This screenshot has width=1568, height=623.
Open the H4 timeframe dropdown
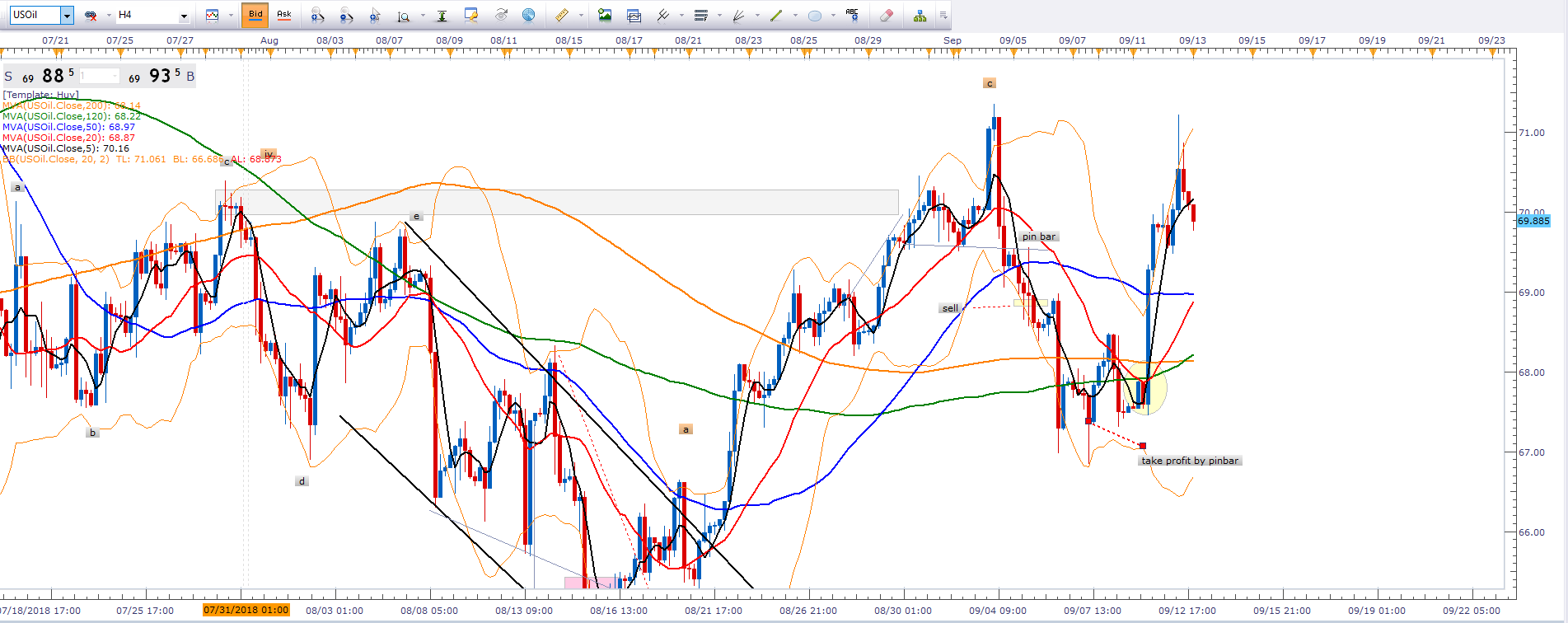(x=184, y=15)
